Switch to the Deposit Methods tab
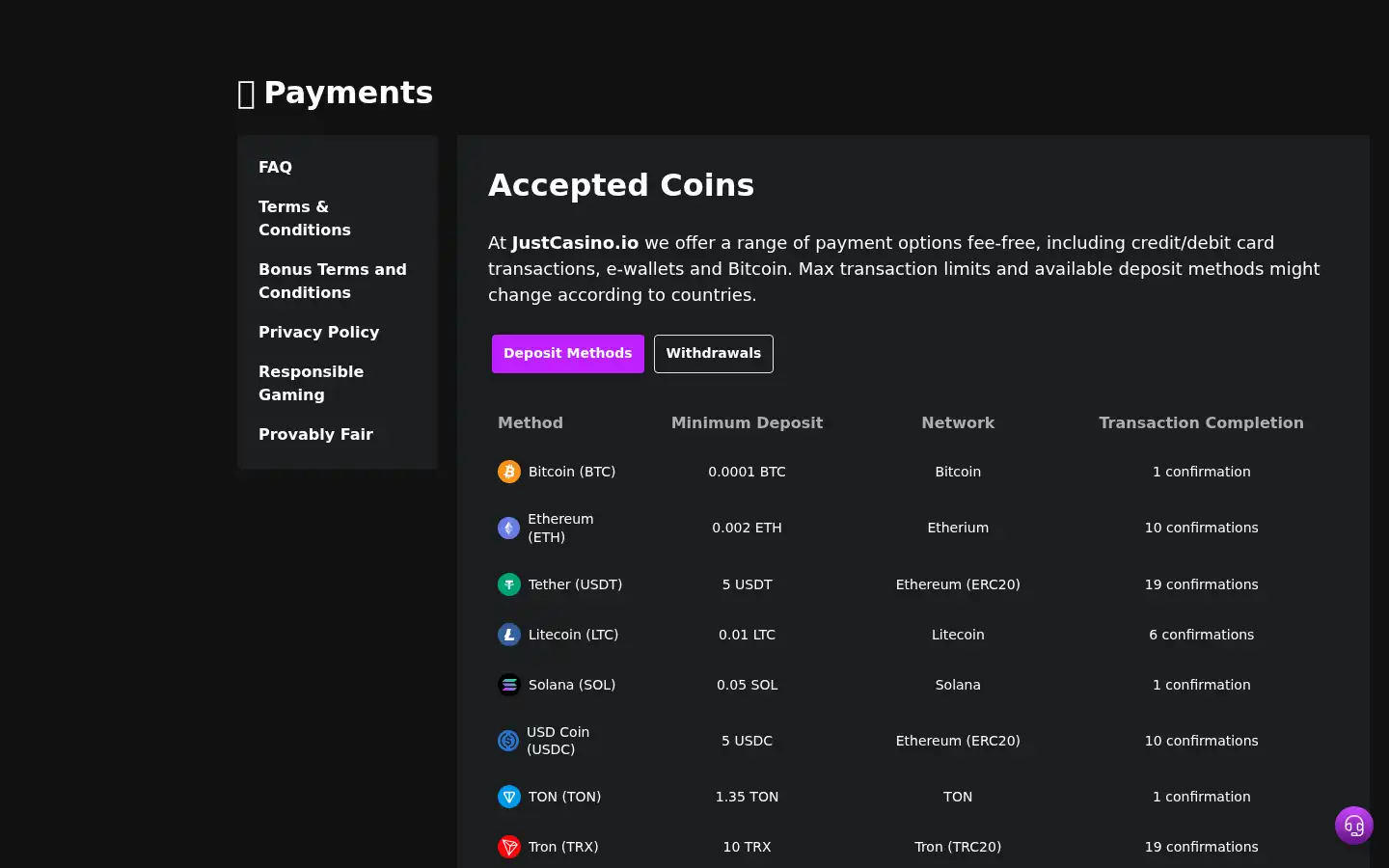 568,354
